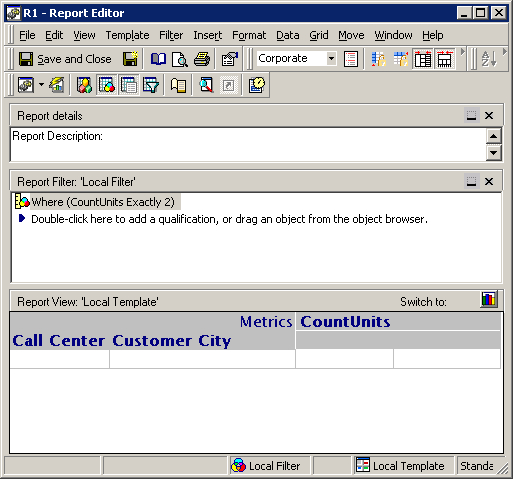Click the open book icon
This screenshot has width=513, height=479.
tap(158, 59)
